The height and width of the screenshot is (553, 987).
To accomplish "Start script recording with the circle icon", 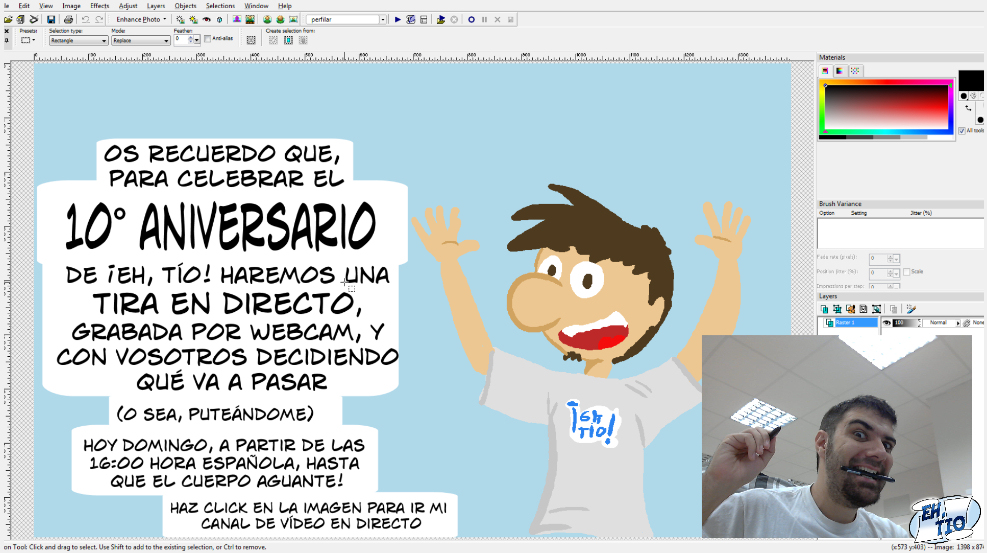I will pyautogui.click(x=471, y=19).
